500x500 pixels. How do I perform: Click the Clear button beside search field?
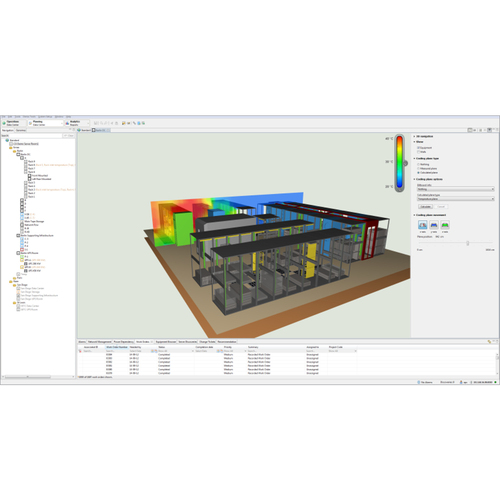pyautogui.click(x=69, y=136)
